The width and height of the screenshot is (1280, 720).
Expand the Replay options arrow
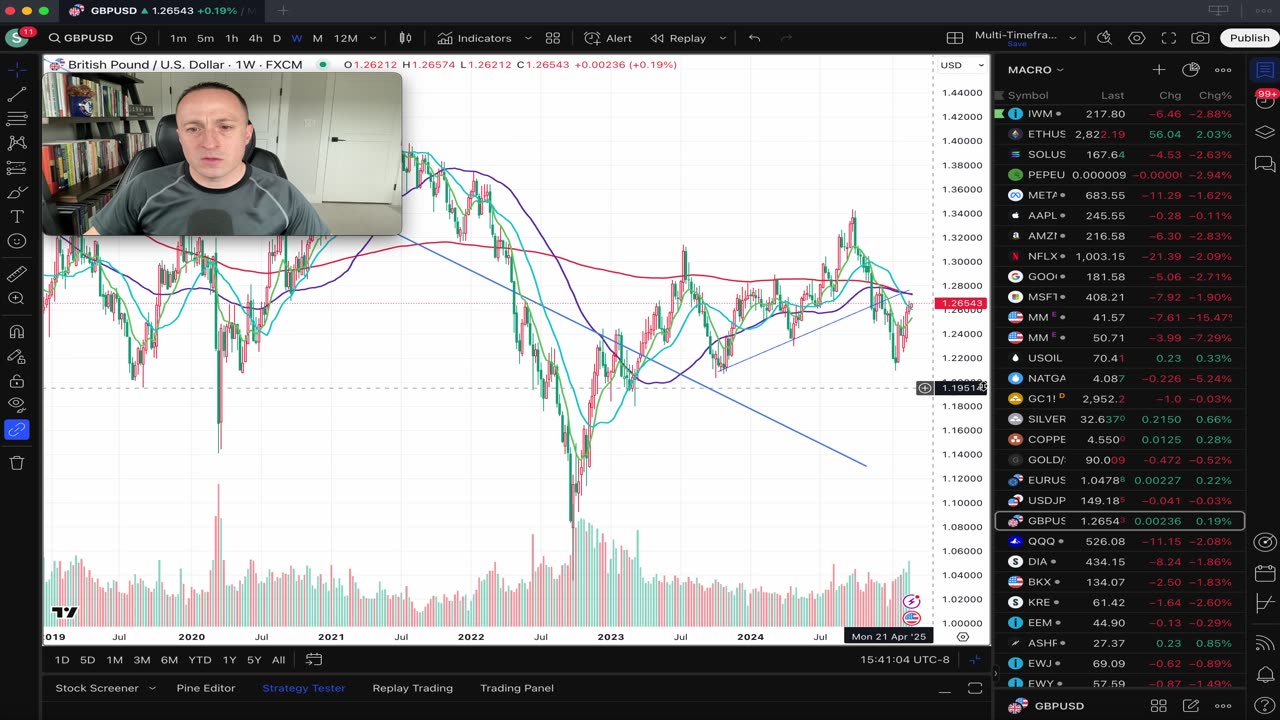[722, 38]
